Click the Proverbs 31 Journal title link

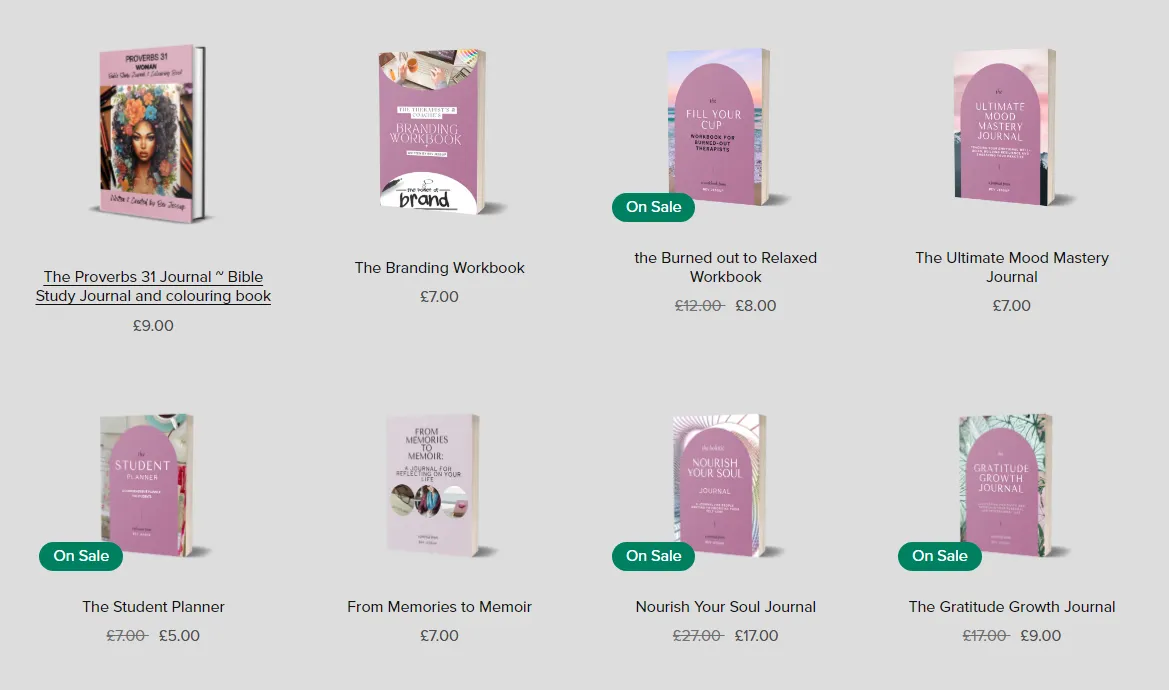point(153,286)
